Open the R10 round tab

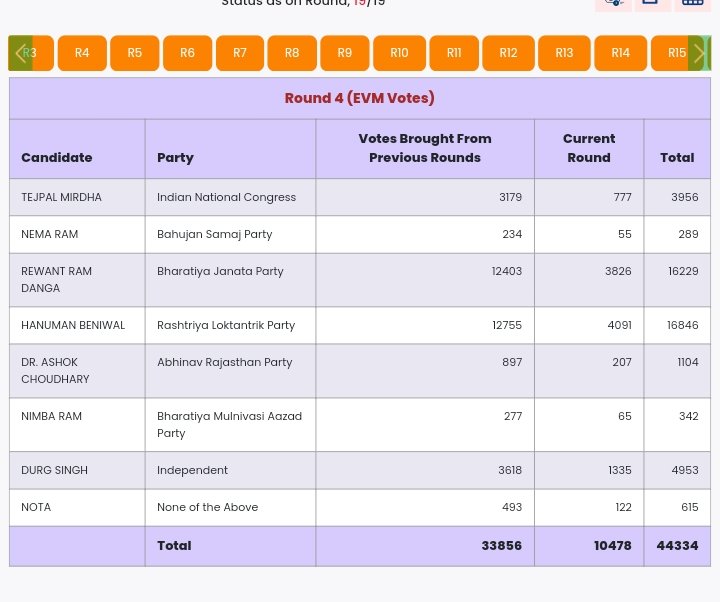coord(399,53)
